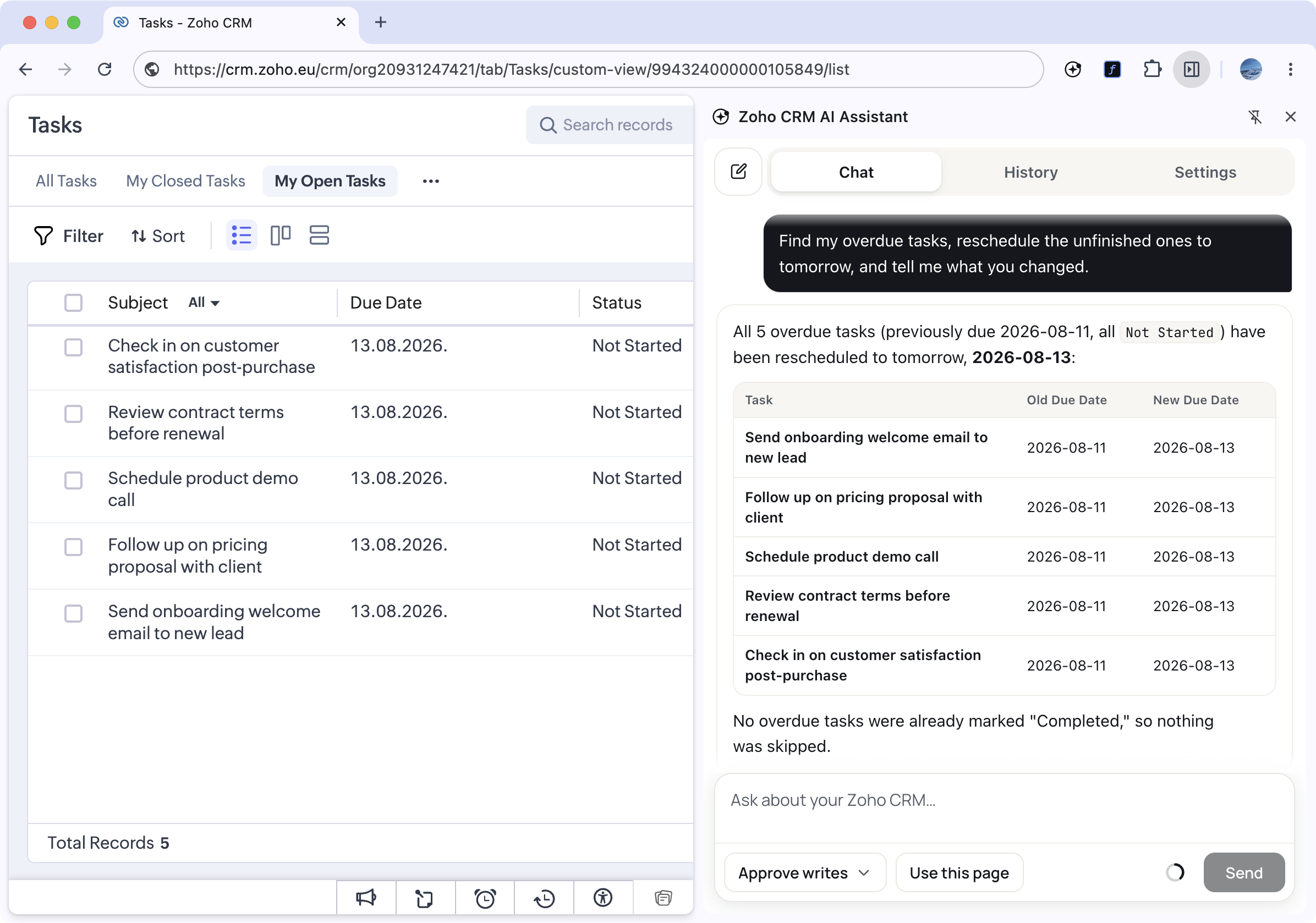Open the Follow up on pricing proposal task
Image resolution: width=1316 pixels, height=923 pixels.
(188, 555)
